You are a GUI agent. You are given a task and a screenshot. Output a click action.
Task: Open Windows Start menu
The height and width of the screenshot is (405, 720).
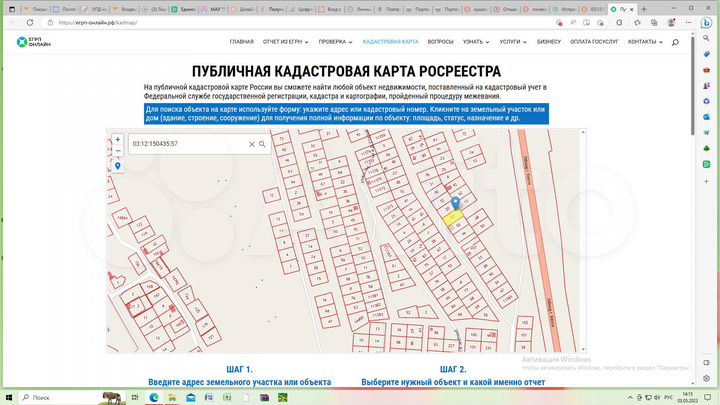tap(9, 397)
